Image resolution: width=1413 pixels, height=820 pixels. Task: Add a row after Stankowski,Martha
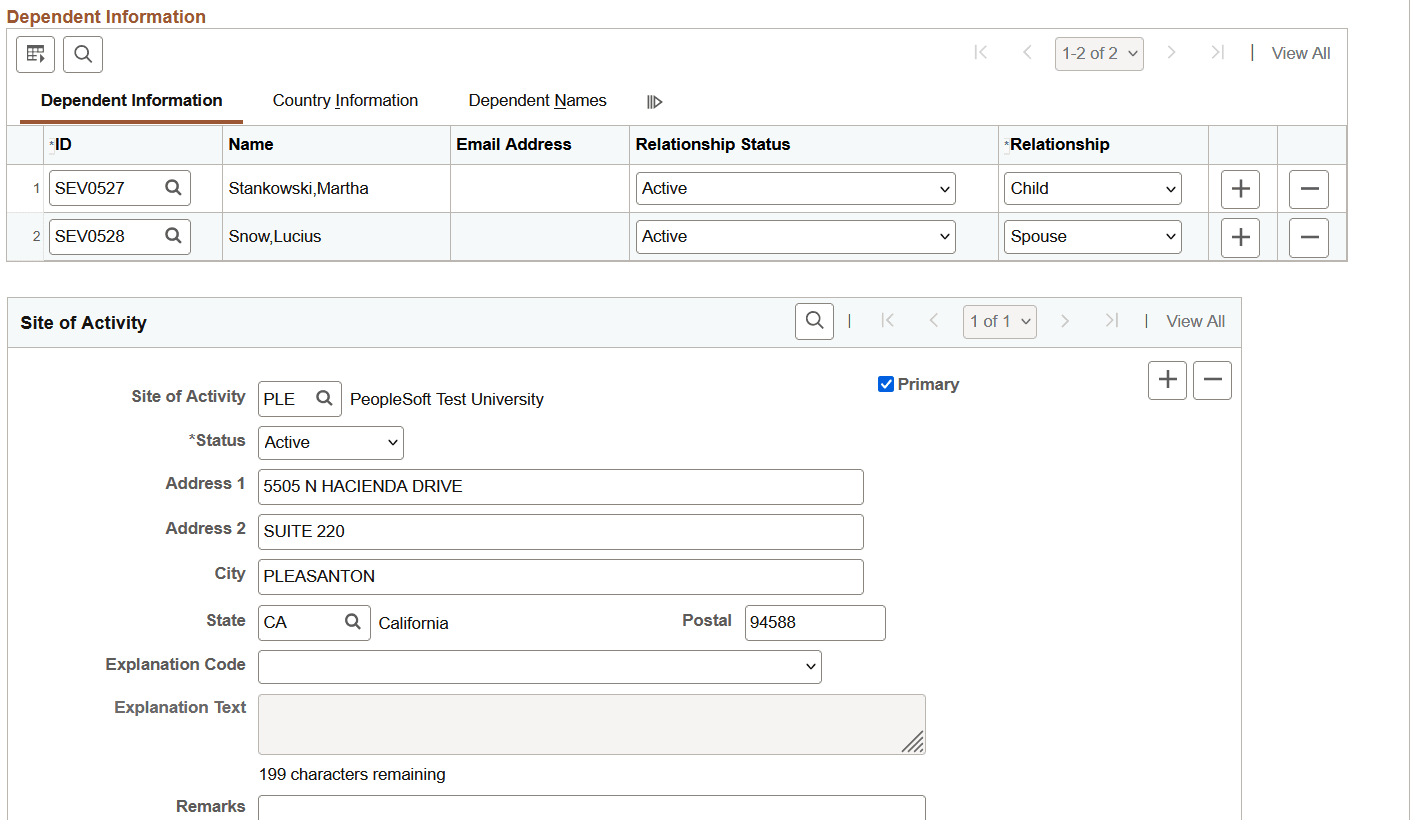[1240, 189]
